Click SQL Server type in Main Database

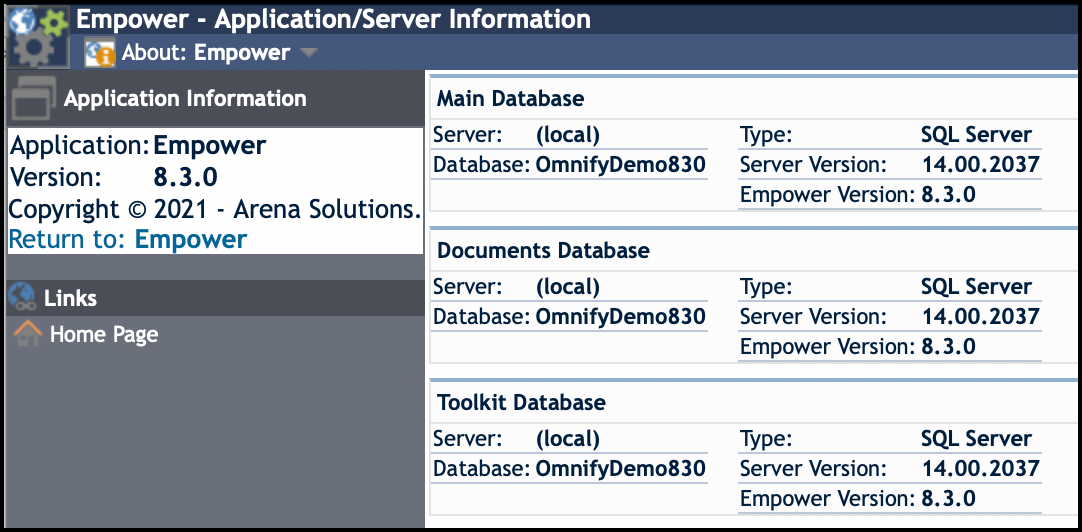976,135
